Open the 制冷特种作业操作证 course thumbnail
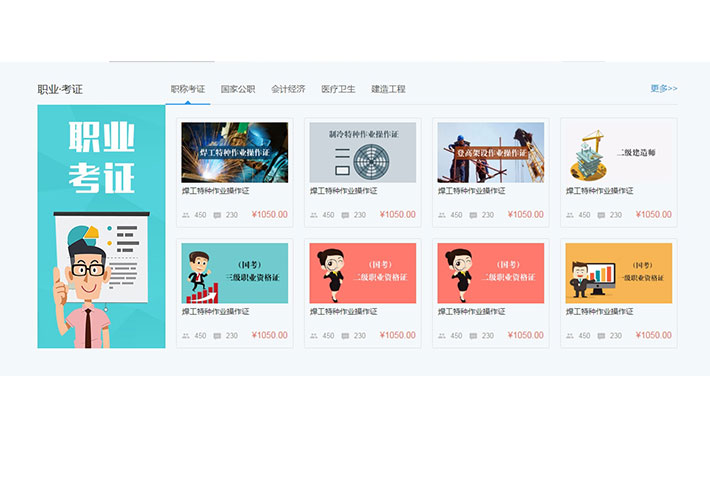 [x=362, y=152]
